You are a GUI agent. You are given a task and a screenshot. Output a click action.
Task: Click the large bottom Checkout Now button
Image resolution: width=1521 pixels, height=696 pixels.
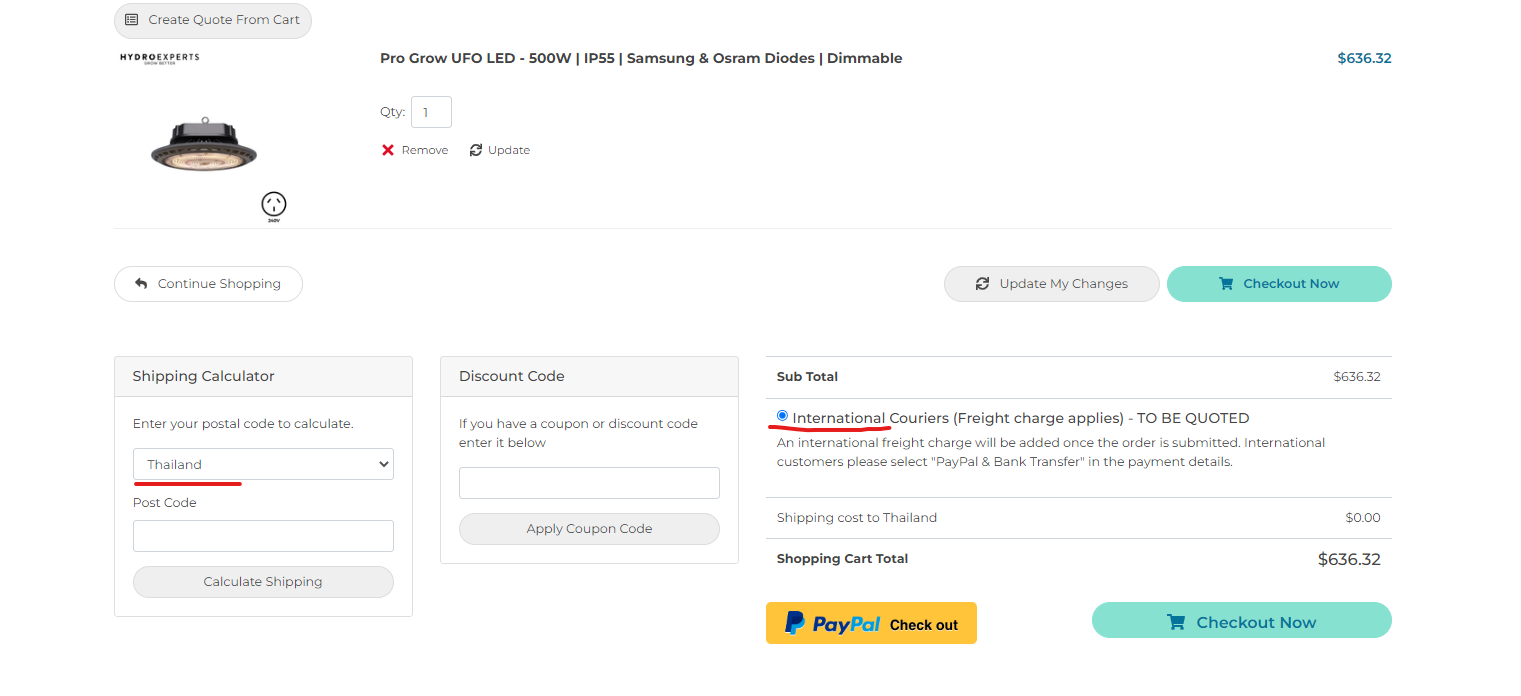point(1242,620)
